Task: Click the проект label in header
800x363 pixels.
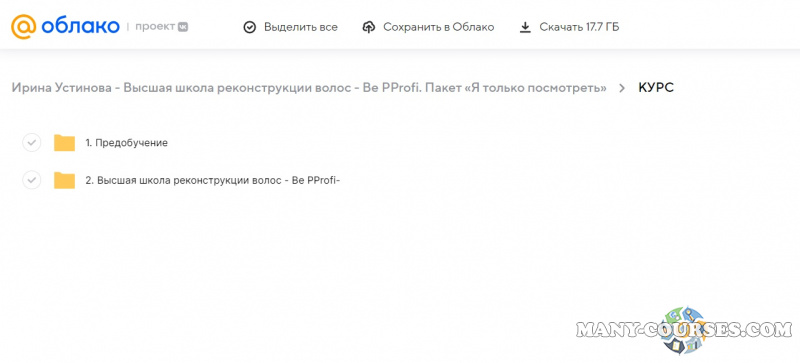Action: [x=155, y=27]
